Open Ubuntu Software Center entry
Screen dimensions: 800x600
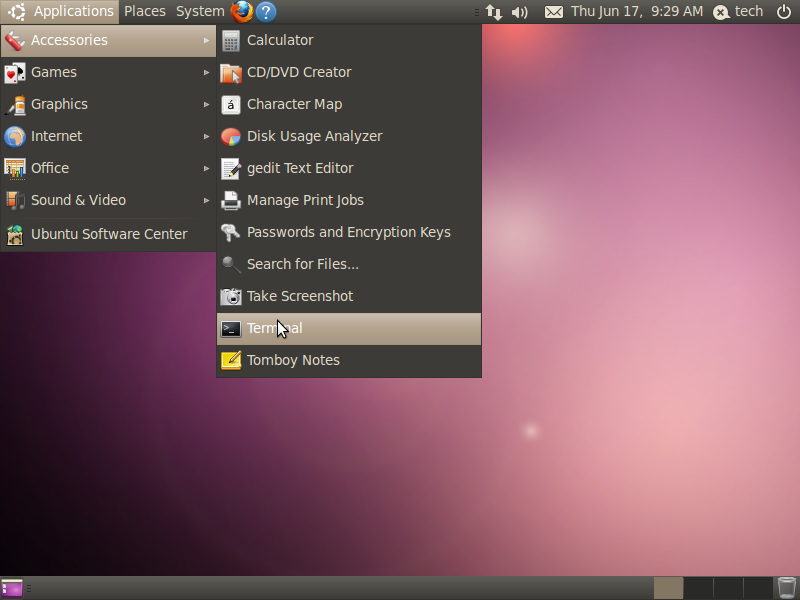[x=108, y=234]
